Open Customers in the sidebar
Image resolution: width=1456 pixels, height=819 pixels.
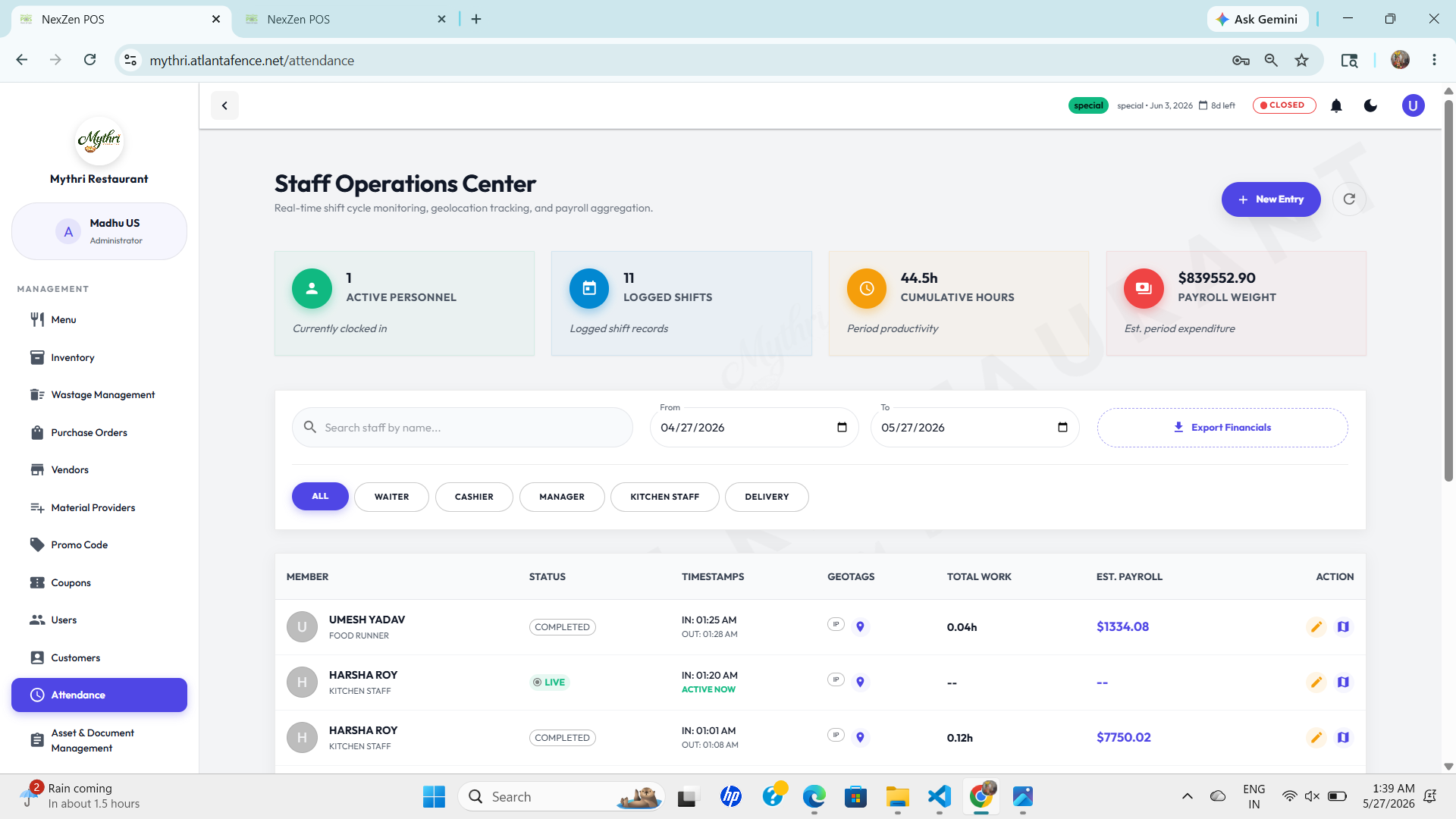tap(99, 657)
